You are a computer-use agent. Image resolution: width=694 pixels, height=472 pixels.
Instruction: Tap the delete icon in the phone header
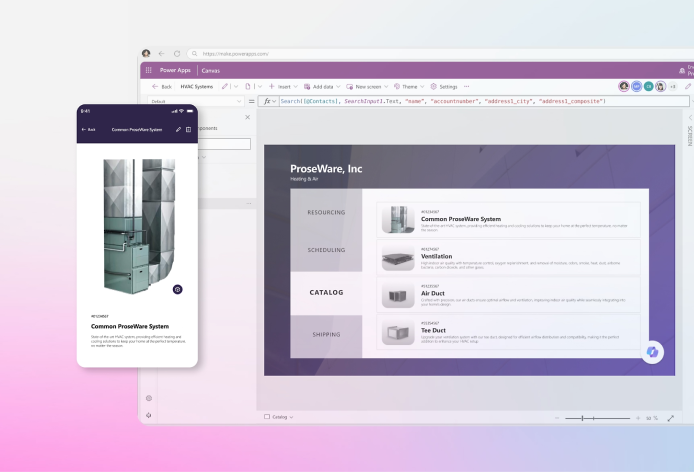[189, 129]
